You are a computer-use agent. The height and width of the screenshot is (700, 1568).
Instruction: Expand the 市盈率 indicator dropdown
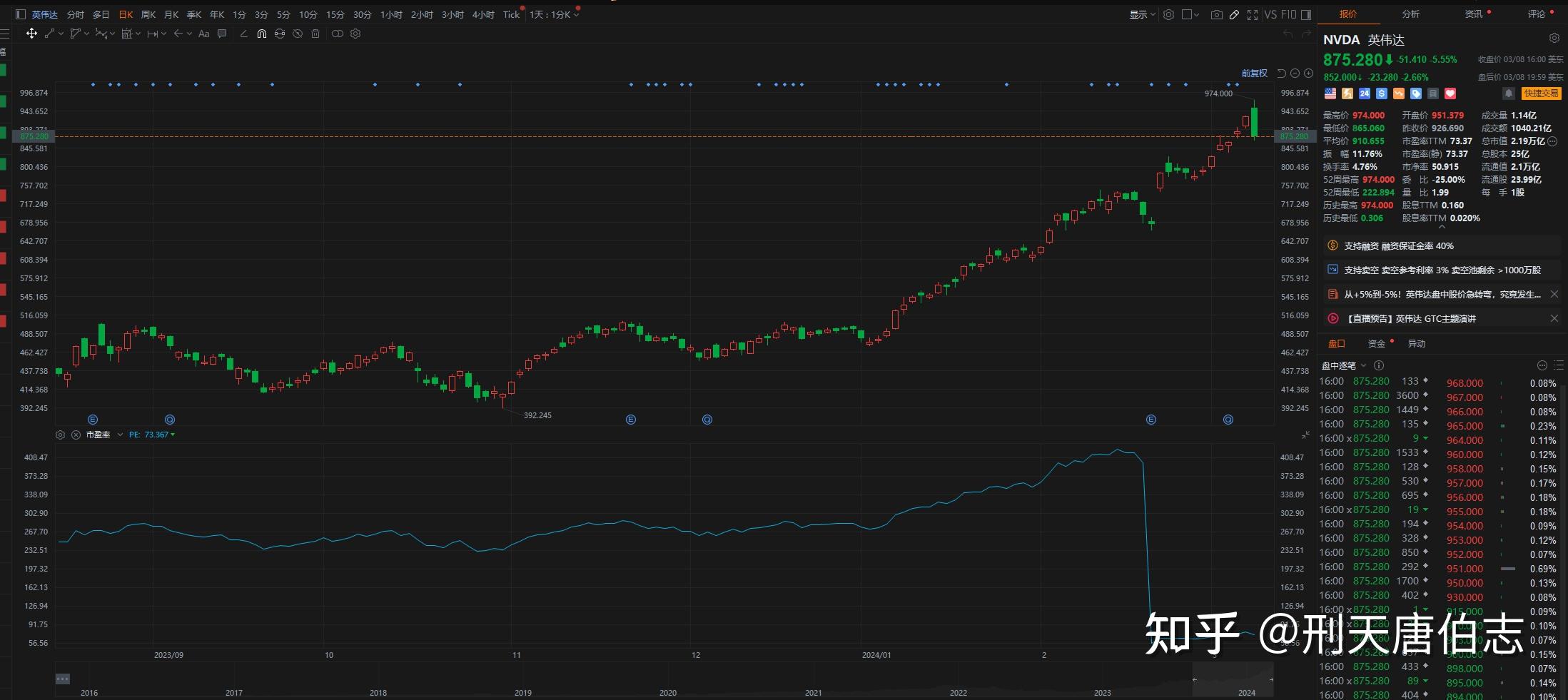[120, 435]
